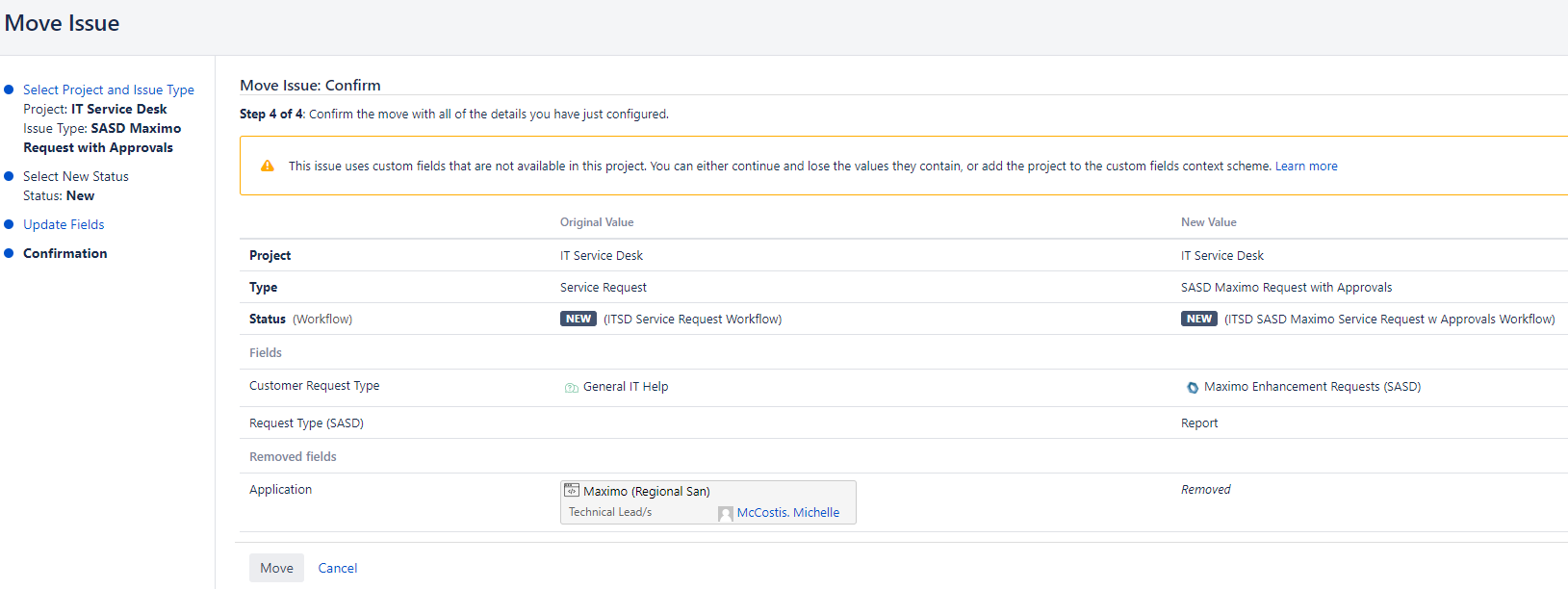1568x589 pixels.
Task: Click the Step 4 of 4 instruction text
Action: pyautogui.click(x=454, y=114)
